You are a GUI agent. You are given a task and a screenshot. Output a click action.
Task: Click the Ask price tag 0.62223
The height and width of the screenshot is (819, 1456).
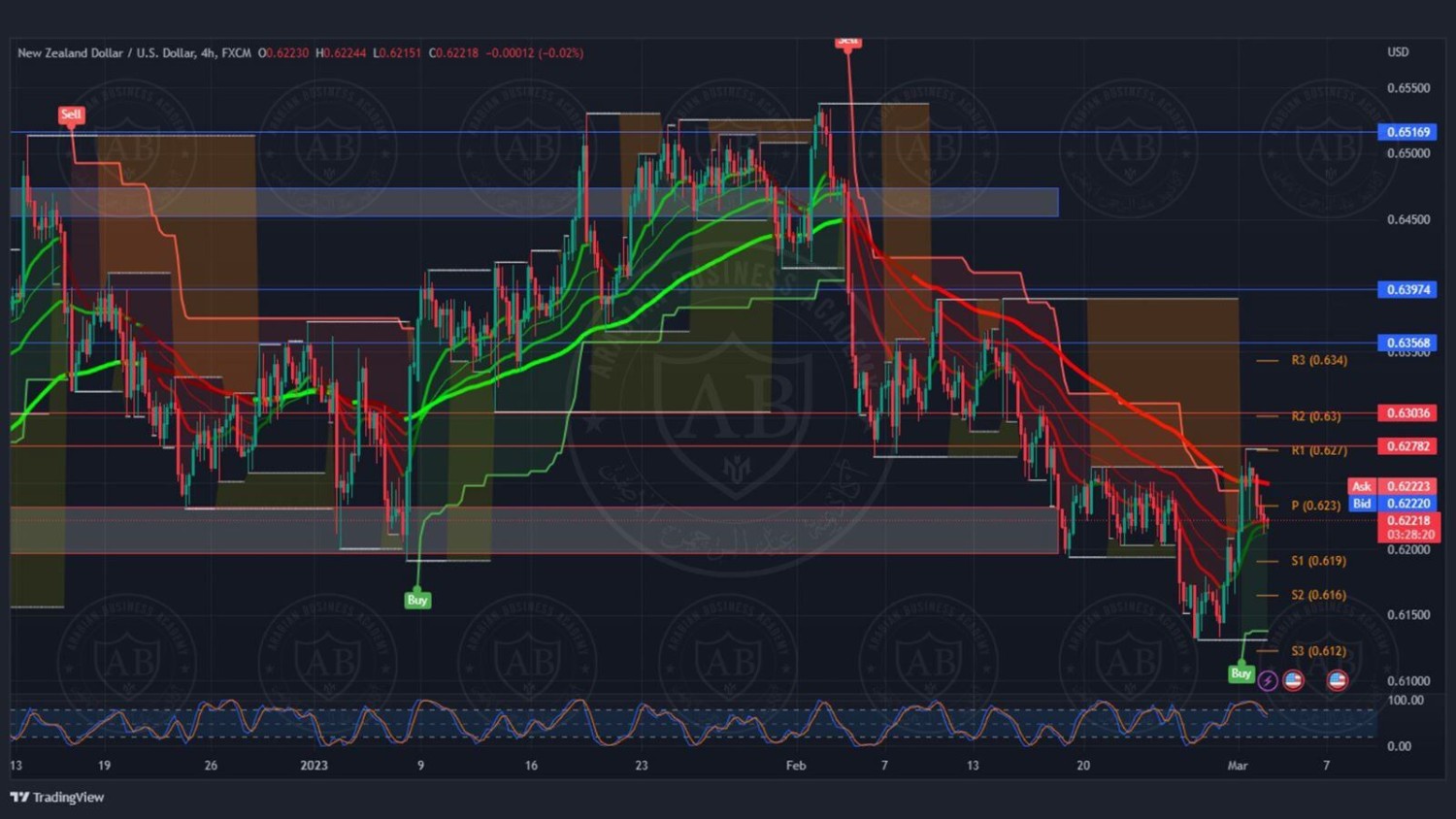pos(1394,486)
